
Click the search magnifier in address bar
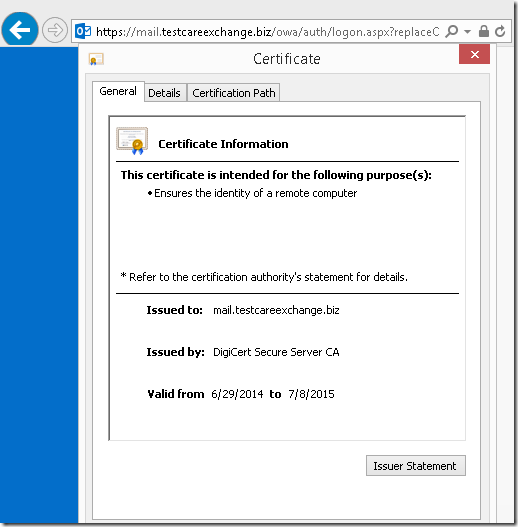(452, 31)
